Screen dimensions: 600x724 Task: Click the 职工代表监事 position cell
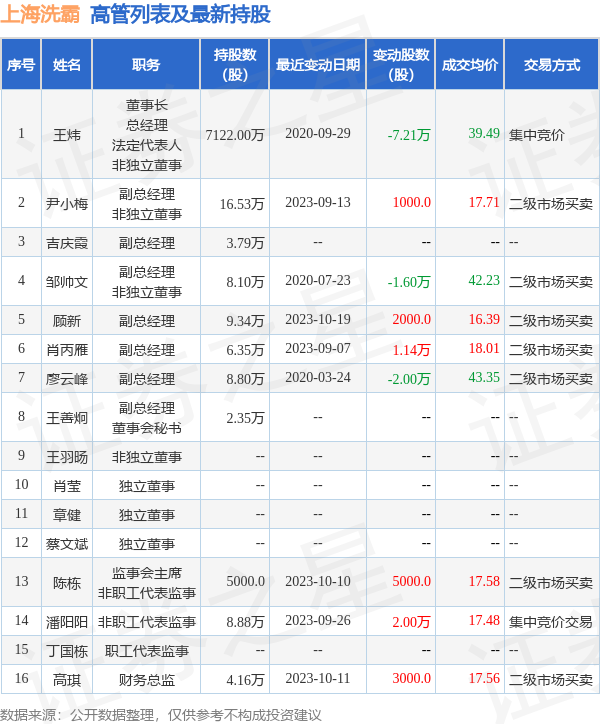point(146,651)
